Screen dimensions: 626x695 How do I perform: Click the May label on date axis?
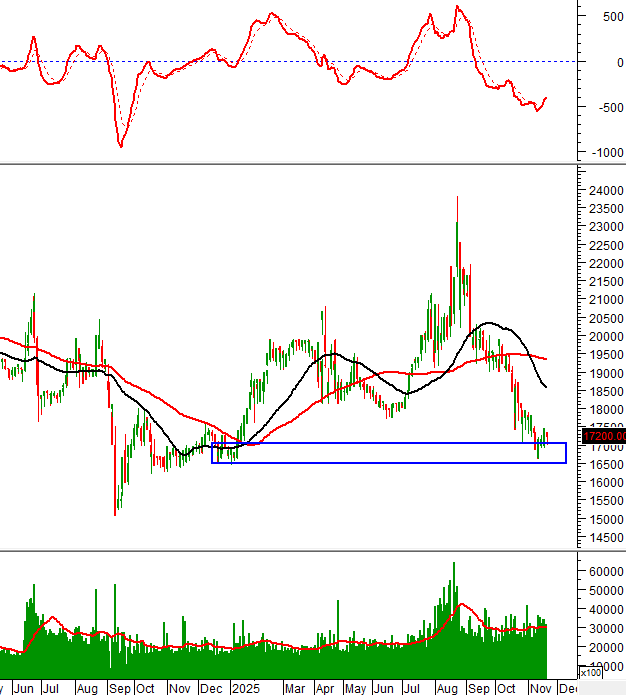(x=355, y=688)
